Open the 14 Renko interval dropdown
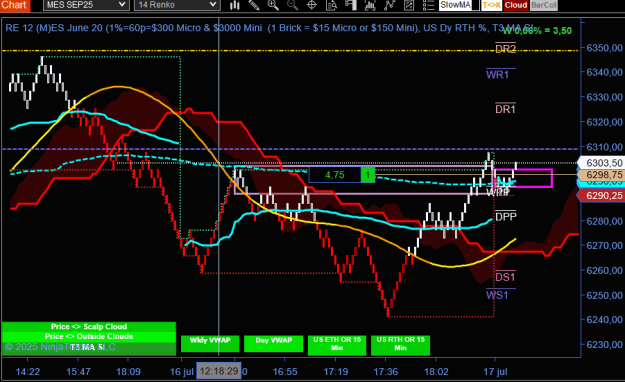Screen dimensions: 625x382 tap(177, 5)
